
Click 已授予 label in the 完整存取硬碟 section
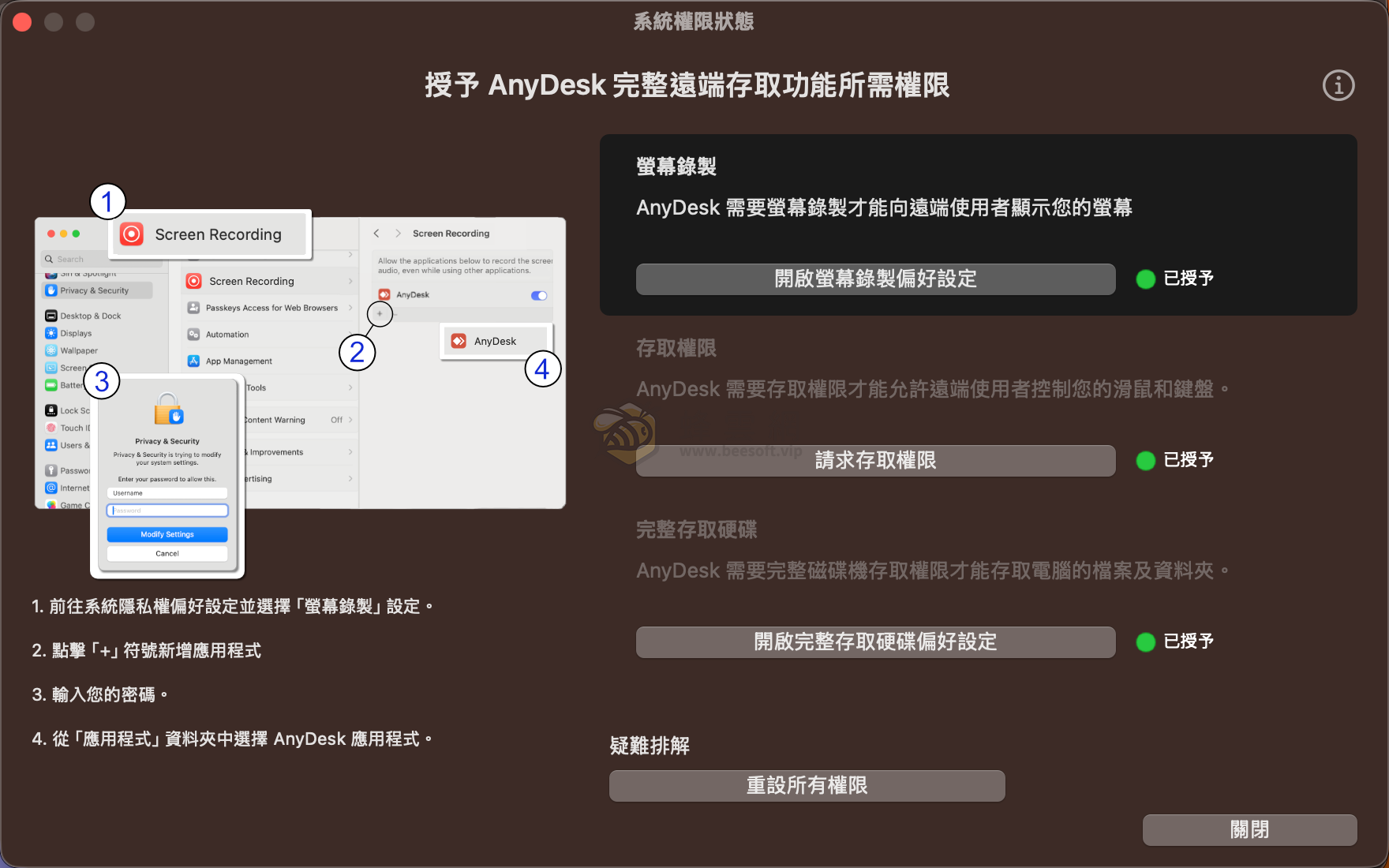pyautogui.click(x=1189, y=642)
